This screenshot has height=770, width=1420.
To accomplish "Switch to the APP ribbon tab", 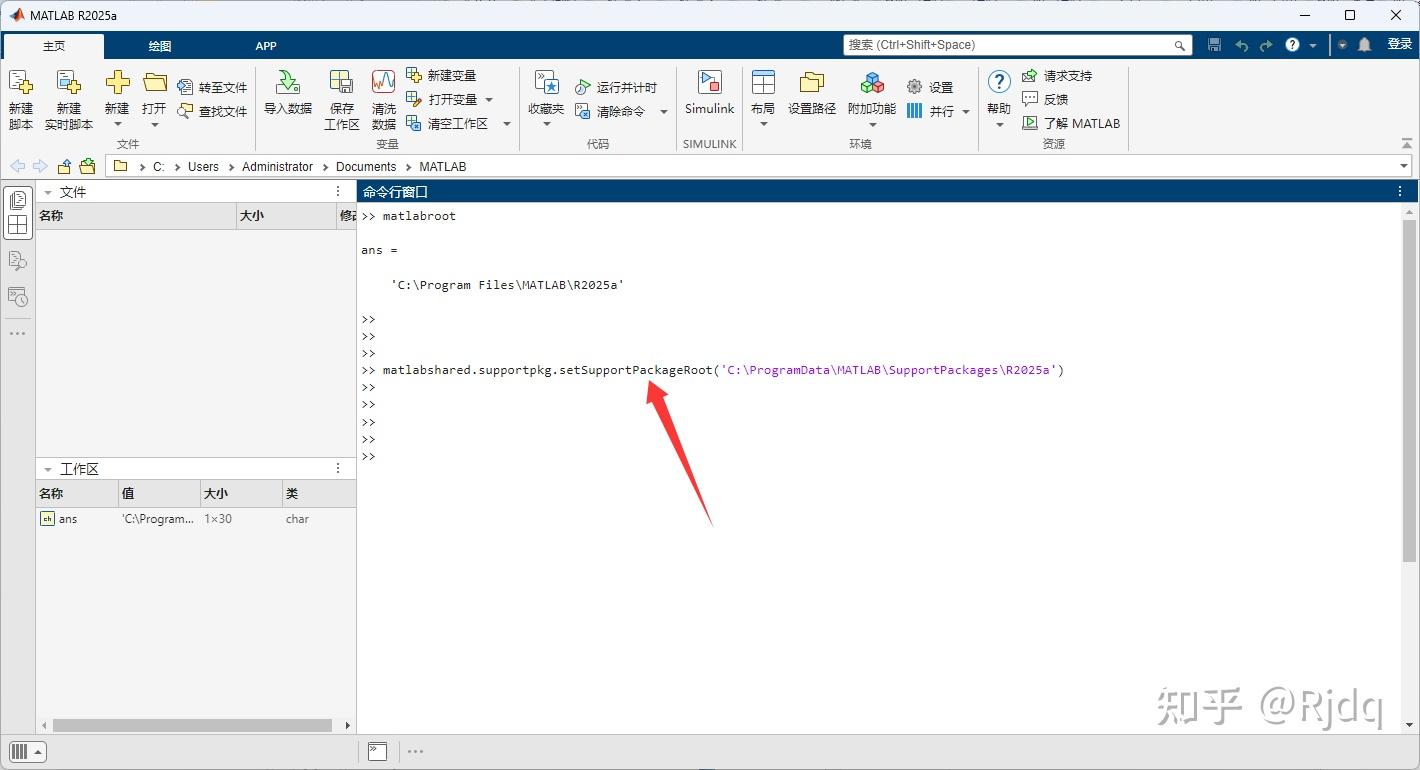I will click(x=265, y=45).
